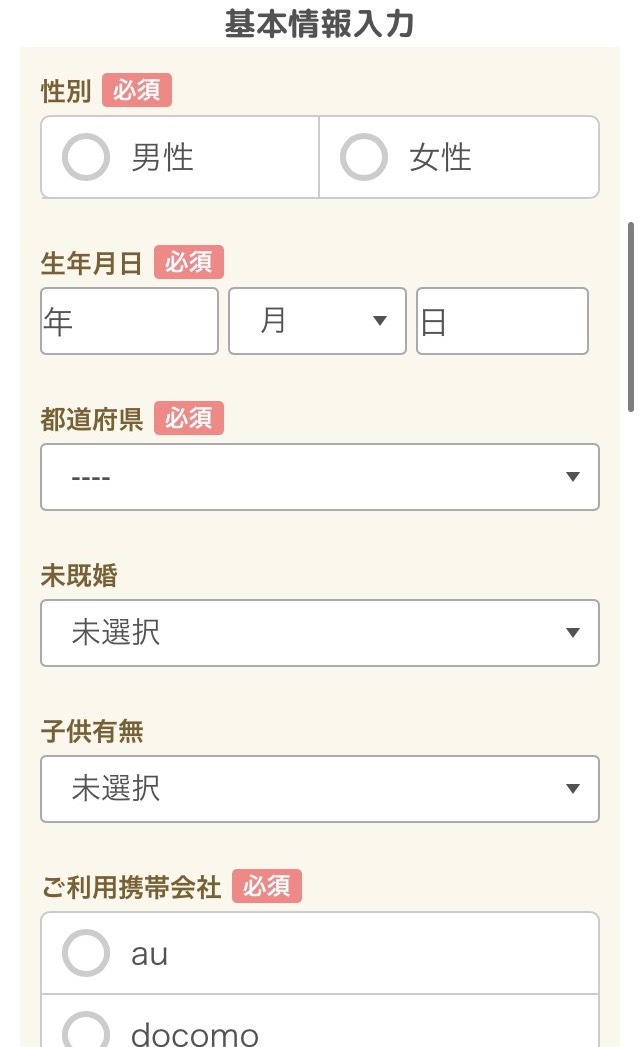640x1047 pixels.
Task: Click the arrow on the 子供有無 selector
Action: (x=572, y=788)
